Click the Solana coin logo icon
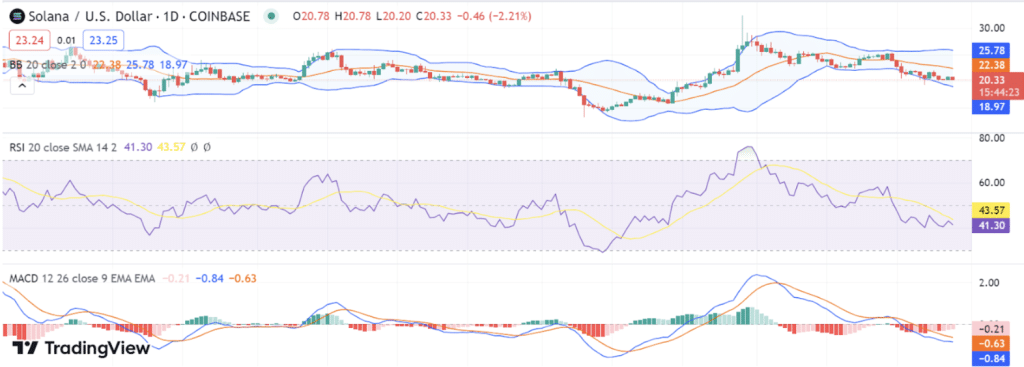The image size is (1024, 367). (x=16, y=16)
